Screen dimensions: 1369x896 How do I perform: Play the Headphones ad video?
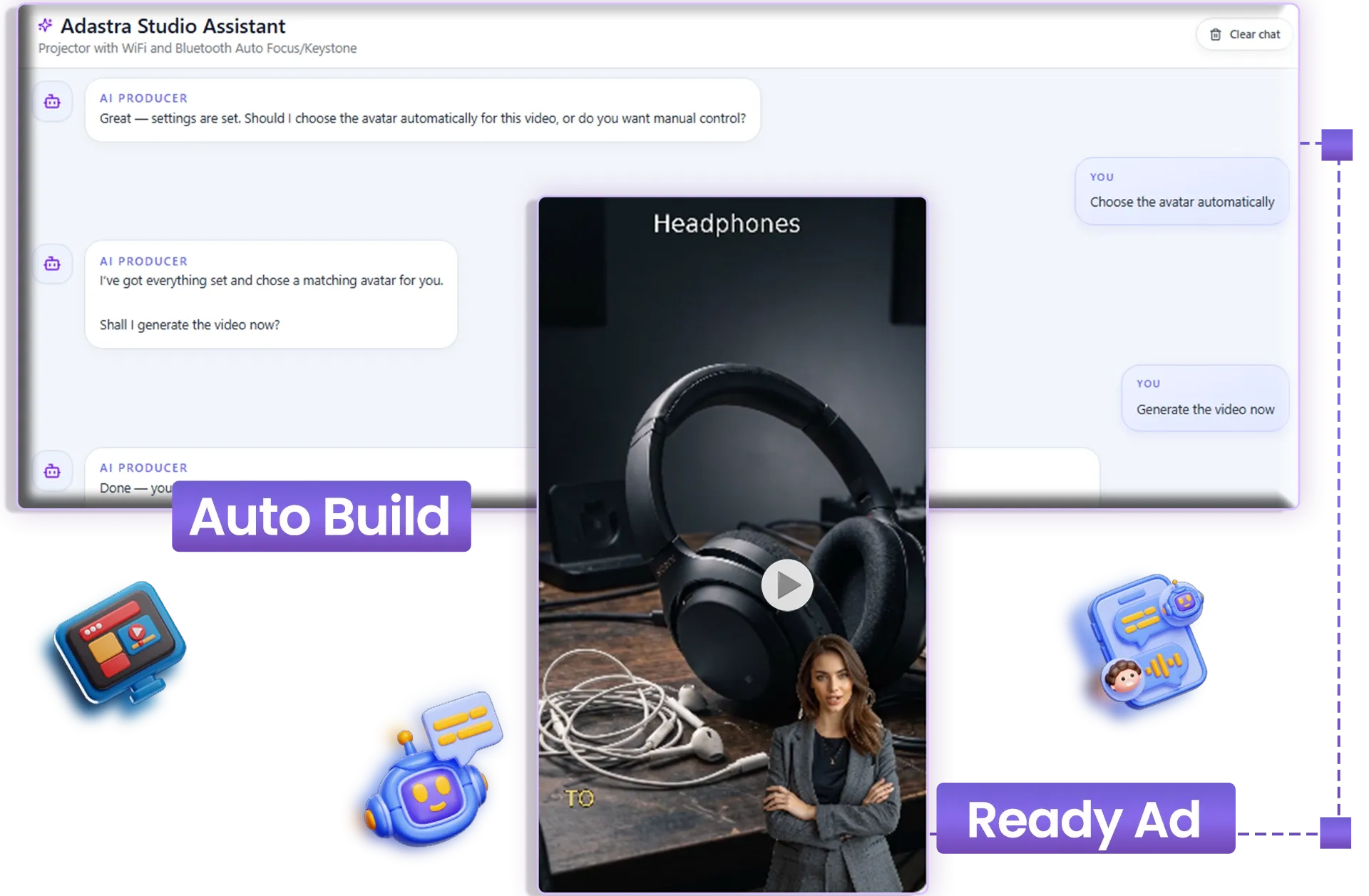point(786,585)
